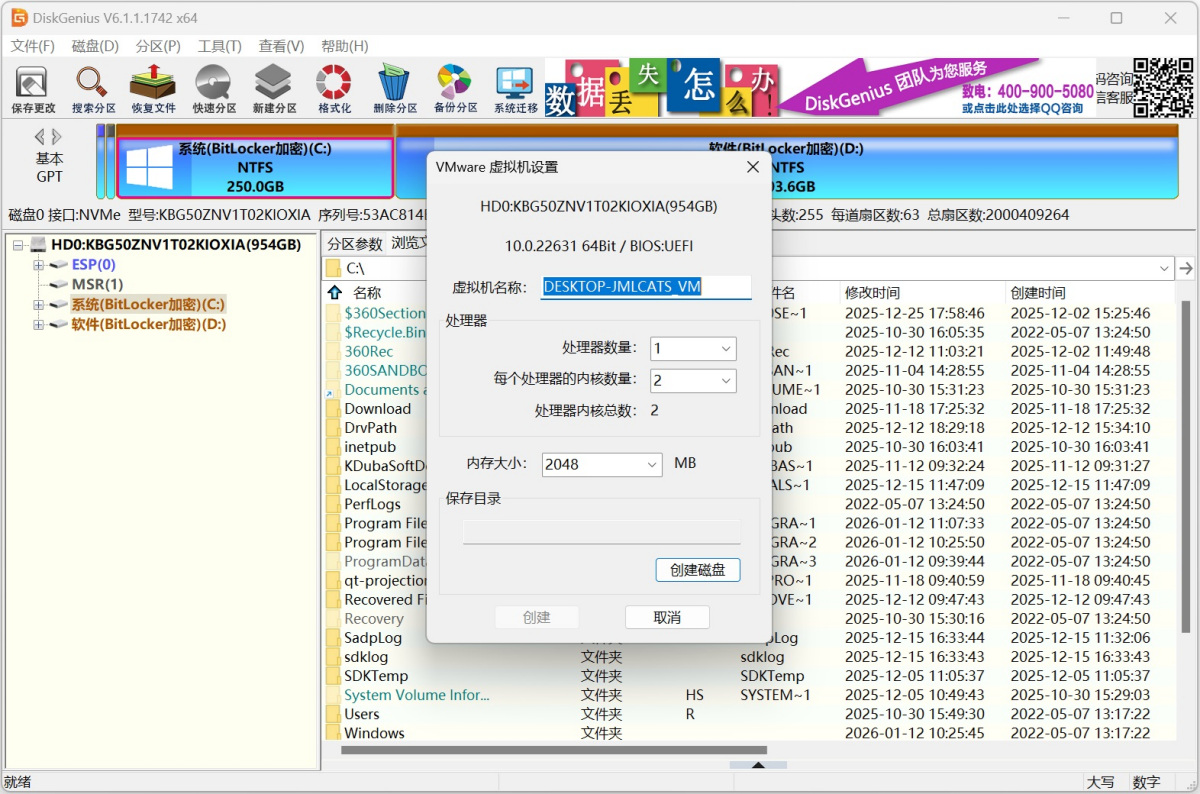The width and height of the screenshot is (1200, 794).
Task: Open the 备份分区 backup partition tool
Action: tap(455, 88)
